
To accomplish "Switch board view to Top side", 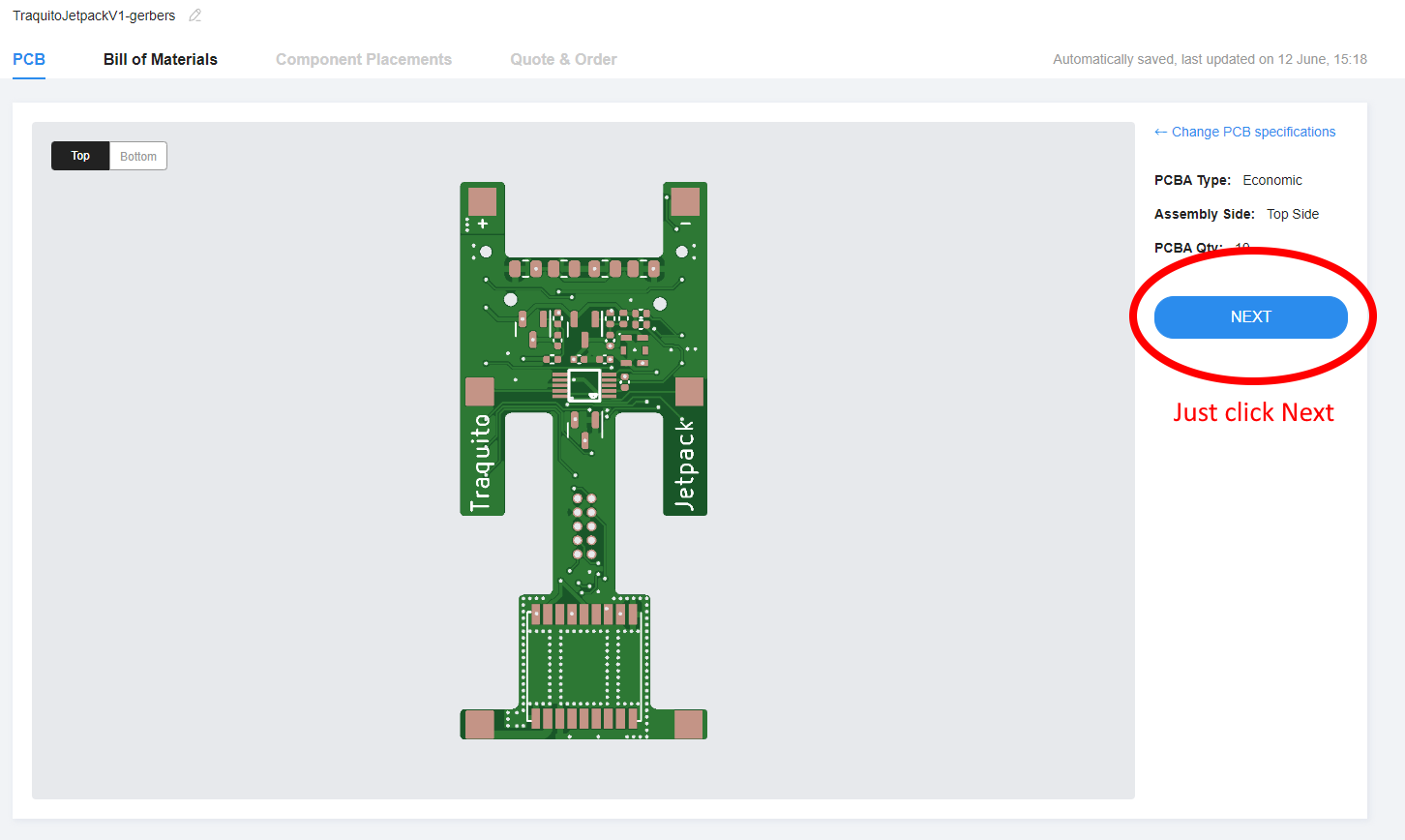I will 80,156.
